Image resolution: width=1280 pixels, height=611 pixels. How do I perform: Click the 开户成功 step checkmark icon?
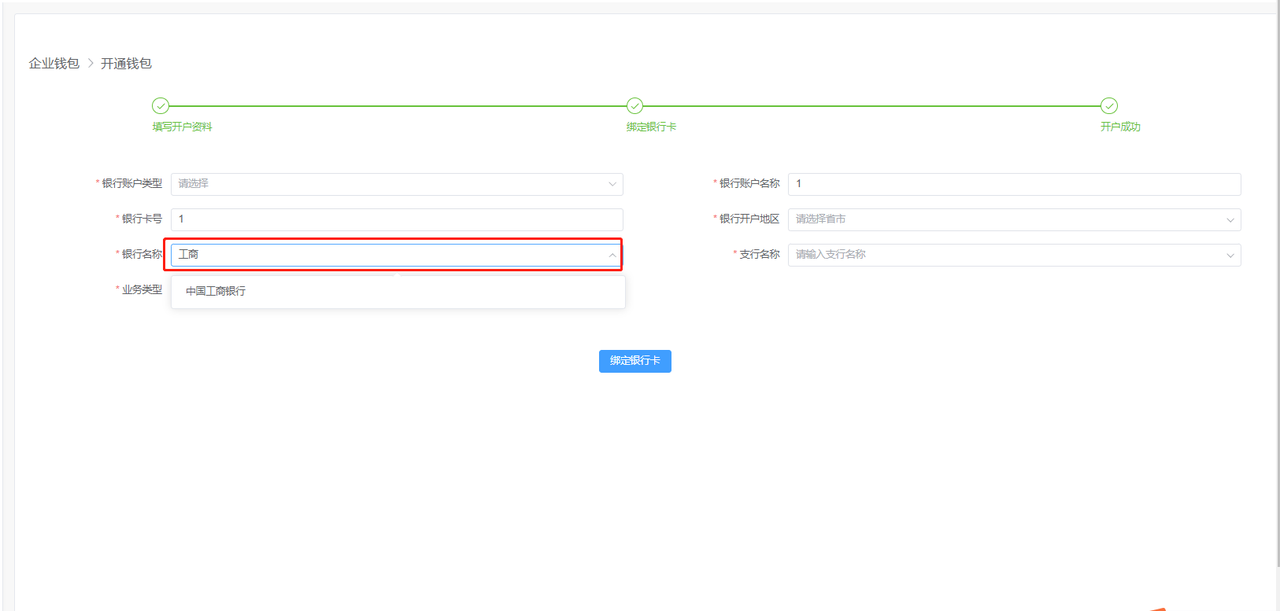pos(1108,106)
